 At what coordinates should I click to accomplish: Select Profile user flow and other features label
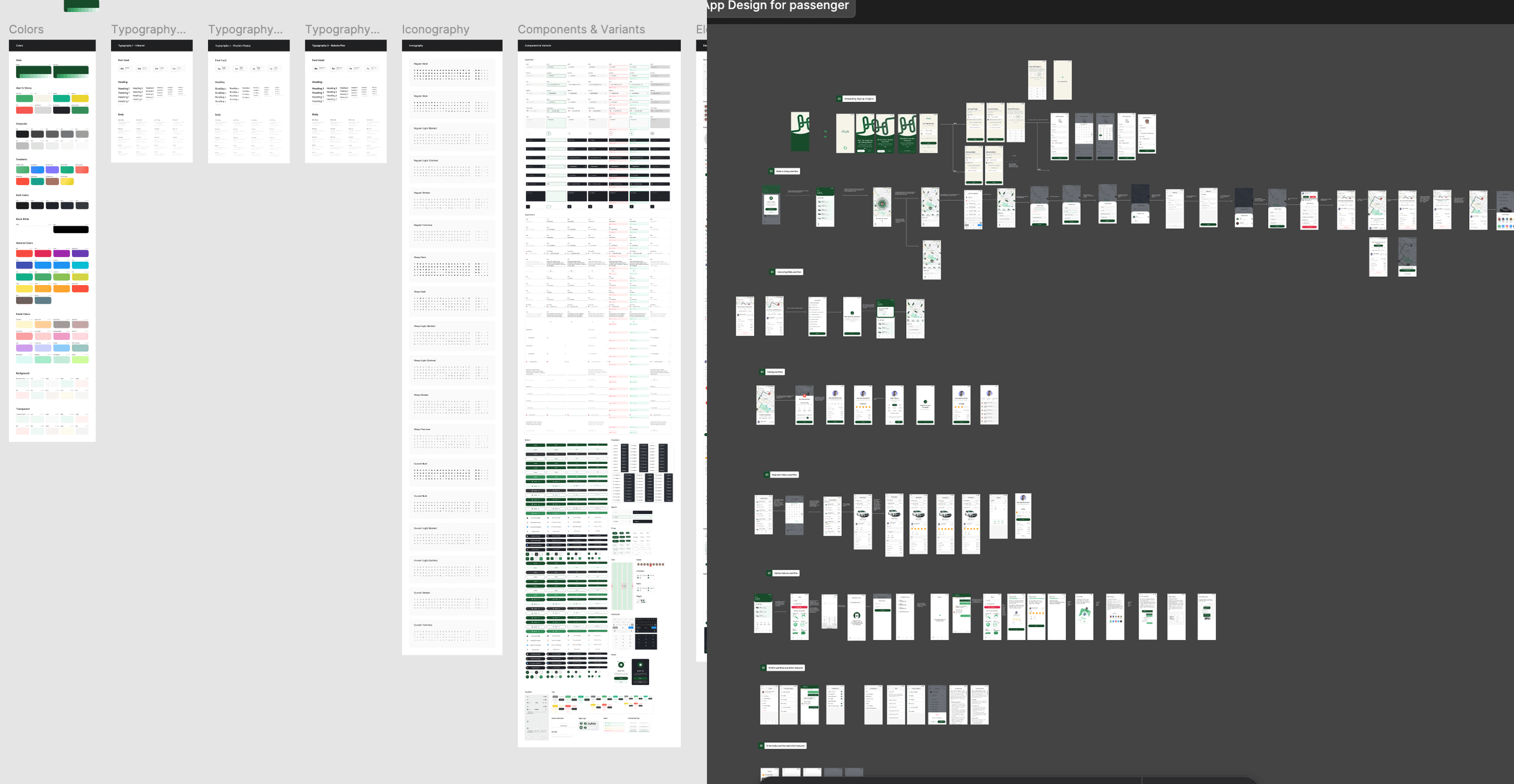(x=785, y=668)
